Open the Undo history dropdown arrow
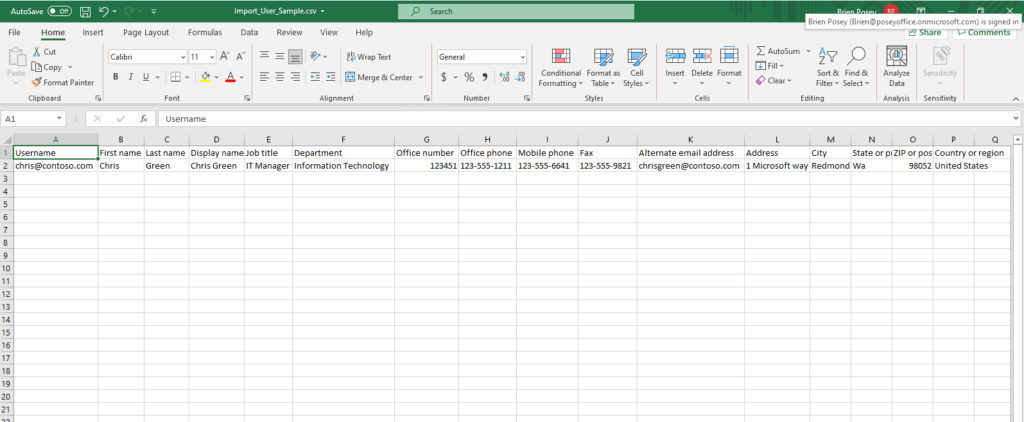1024x422 pixels. (x=114, y=11)
